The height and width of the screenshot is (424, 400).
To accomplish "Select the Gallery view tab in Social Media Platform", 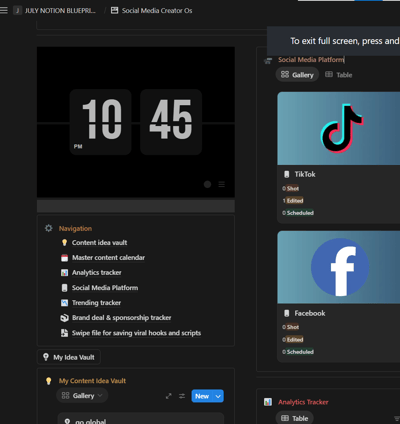I will [297, 75].
